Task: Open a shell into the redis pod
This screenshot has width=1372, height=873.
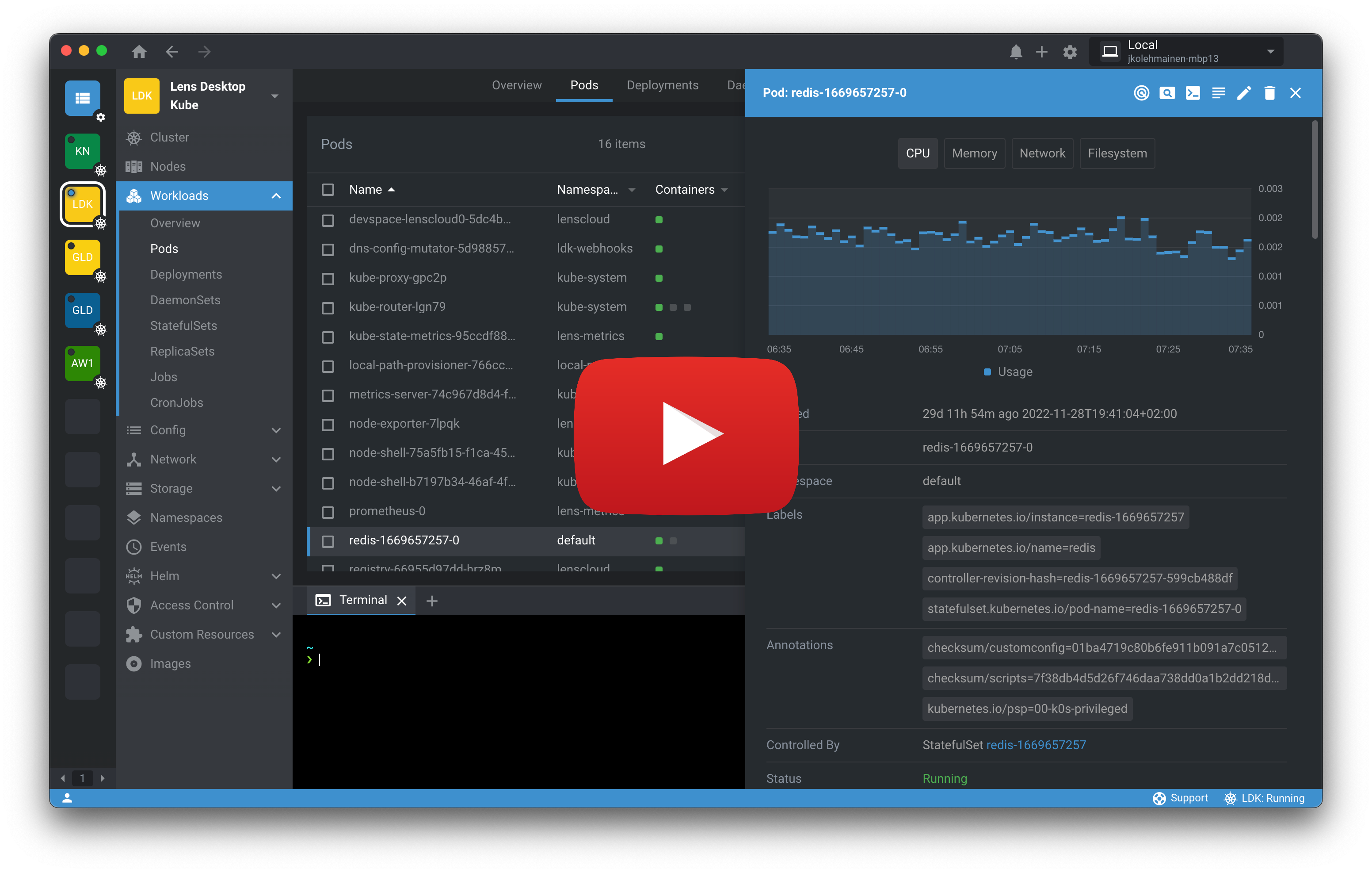Action: tap(1193, 92)
